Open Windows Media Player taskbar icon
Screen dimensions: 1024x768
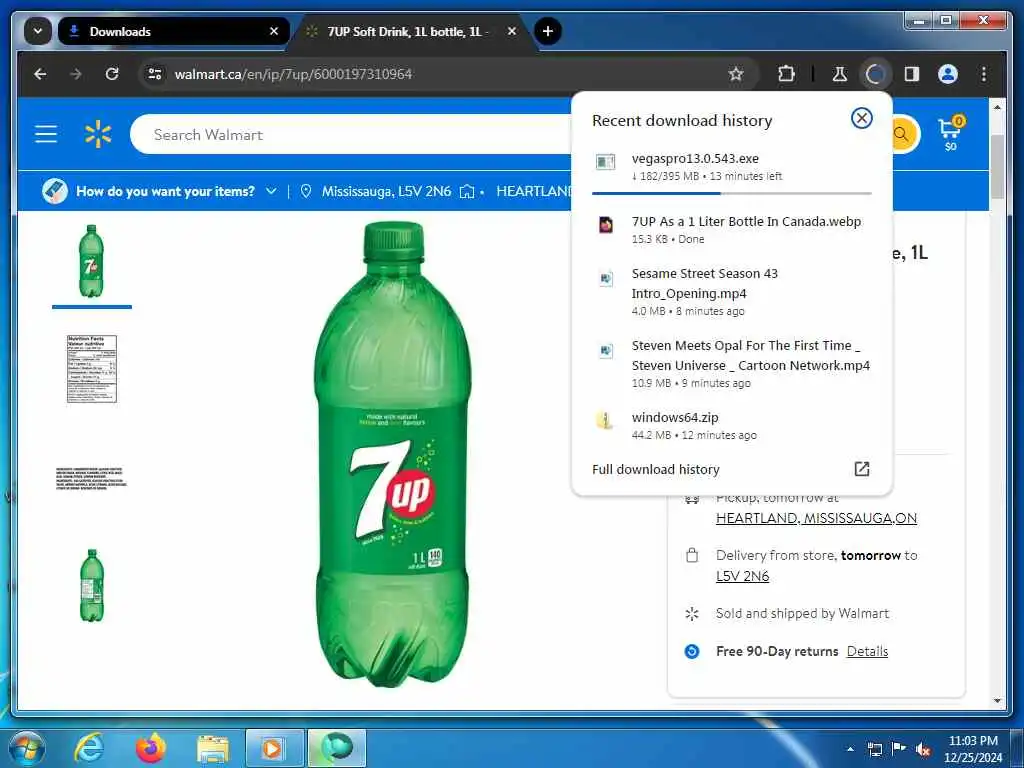[274, 748]
